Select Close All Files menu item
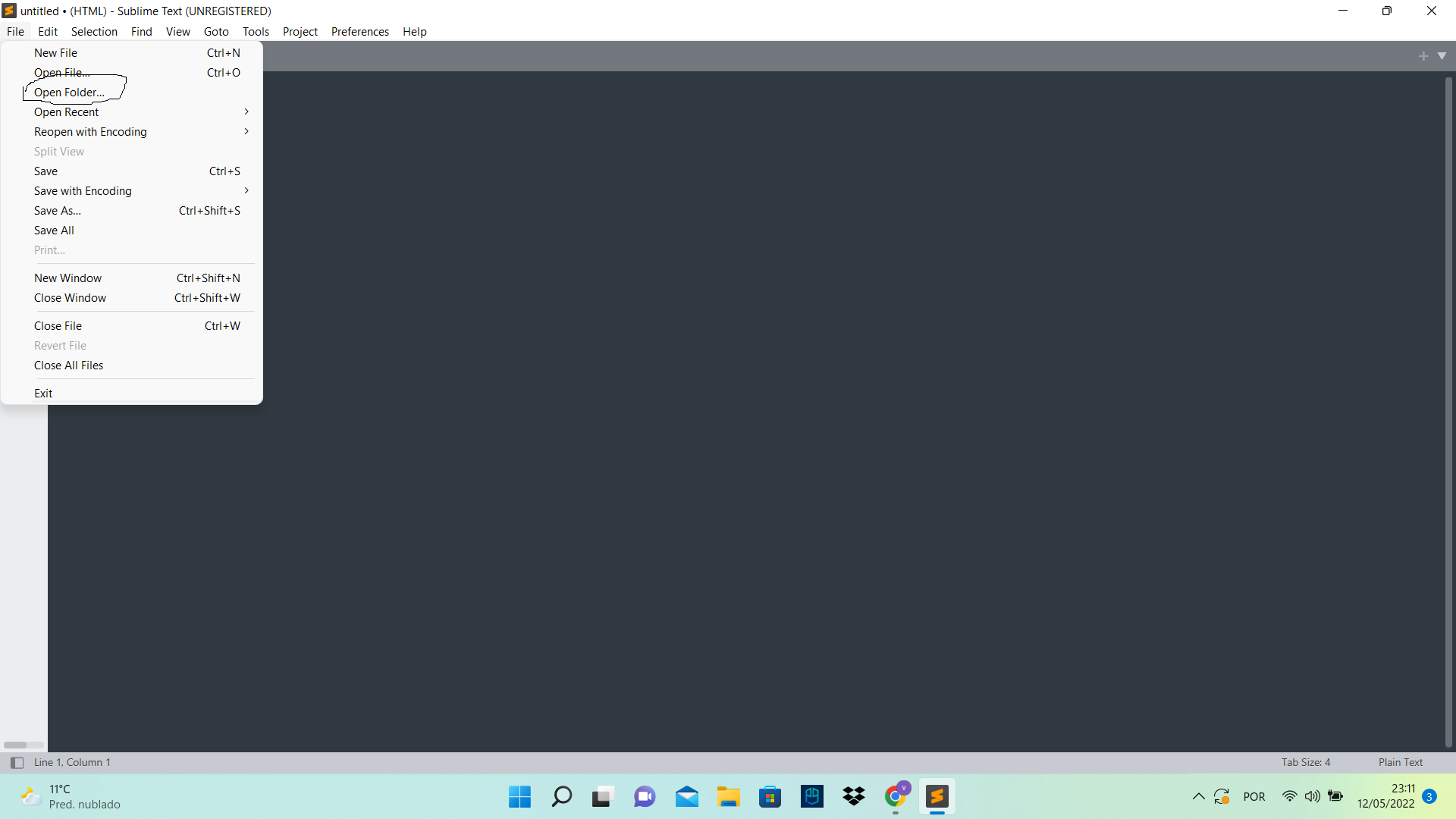Screen dimensions: 1456x819 pyautogui.click(x=68, y=365)
